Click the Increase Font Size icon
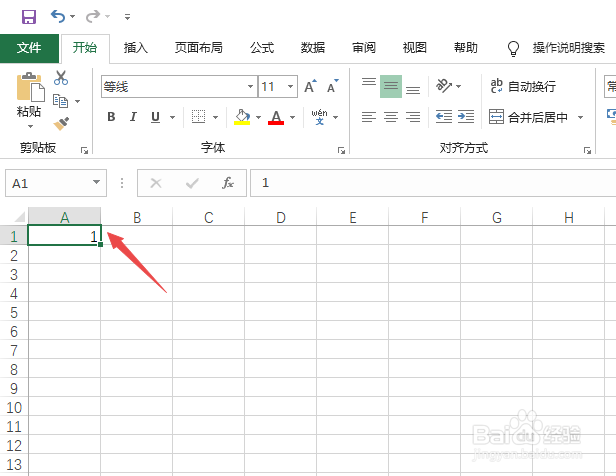Image resolution: width=616 pixels, height=476 pixels. [x=310, y=86]
